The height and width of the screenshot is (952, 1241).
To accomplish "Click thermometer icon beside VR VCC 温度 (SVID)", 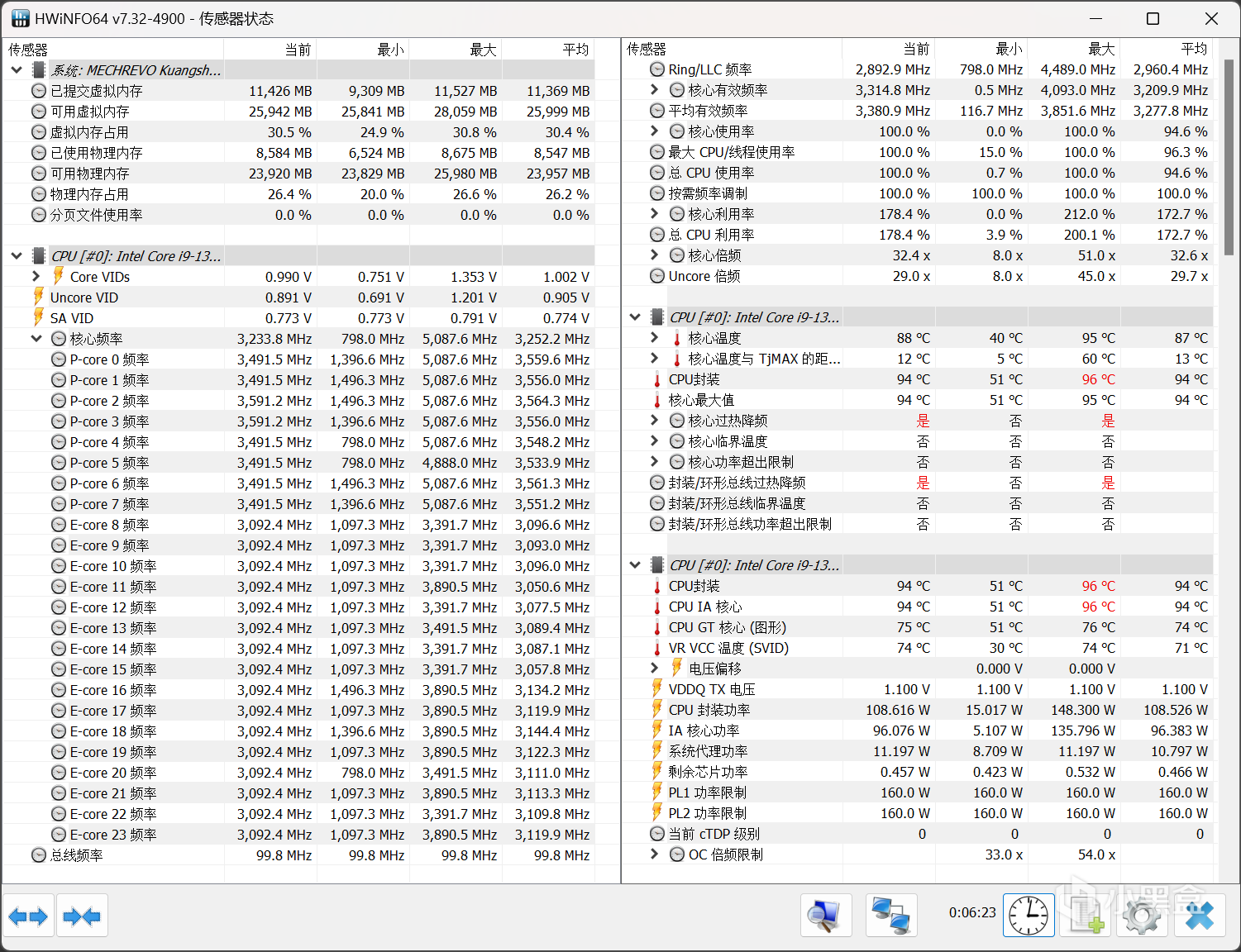I will [x=657, y=648].
